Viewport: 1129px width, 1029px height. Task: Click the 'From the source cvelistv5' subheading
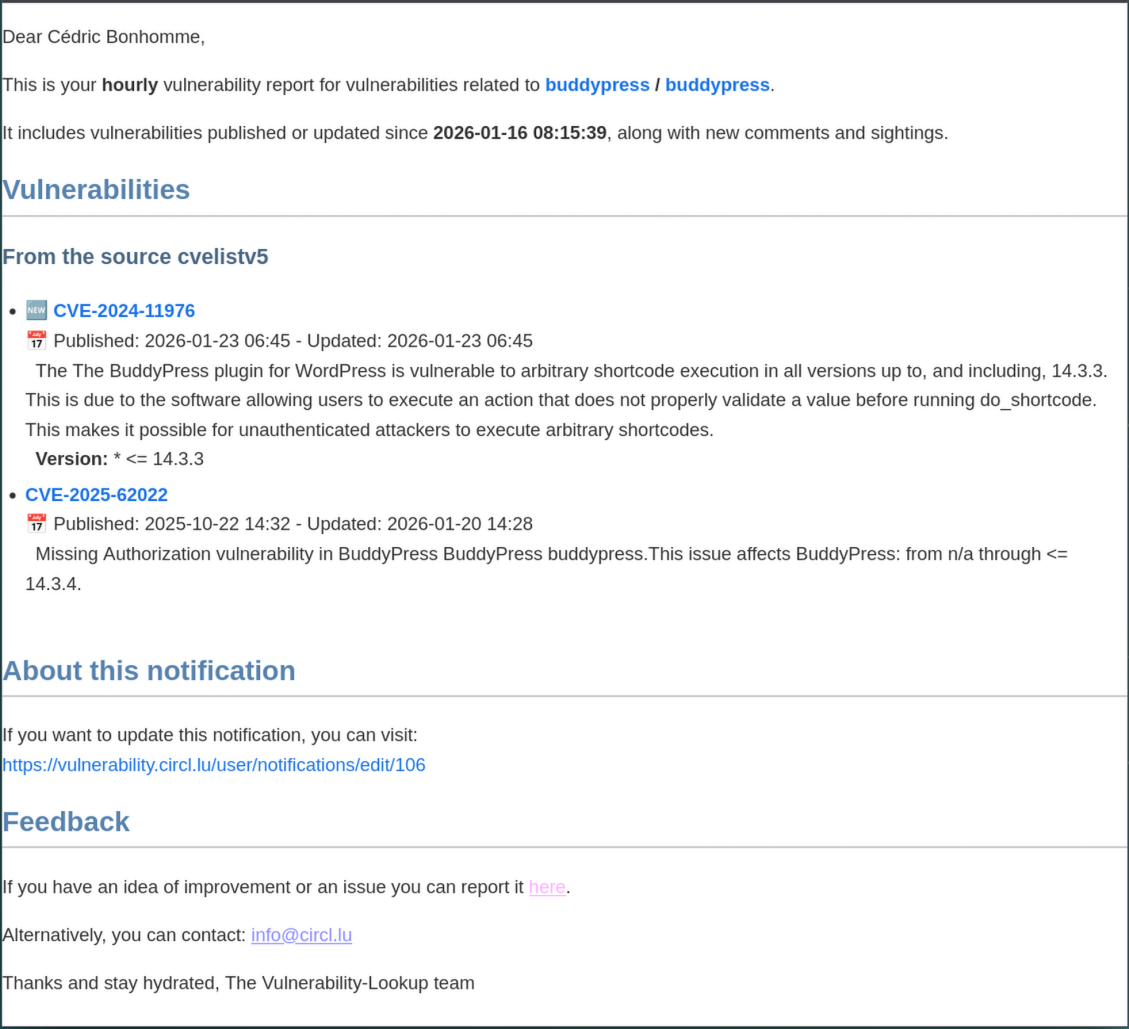coord(135,257)
